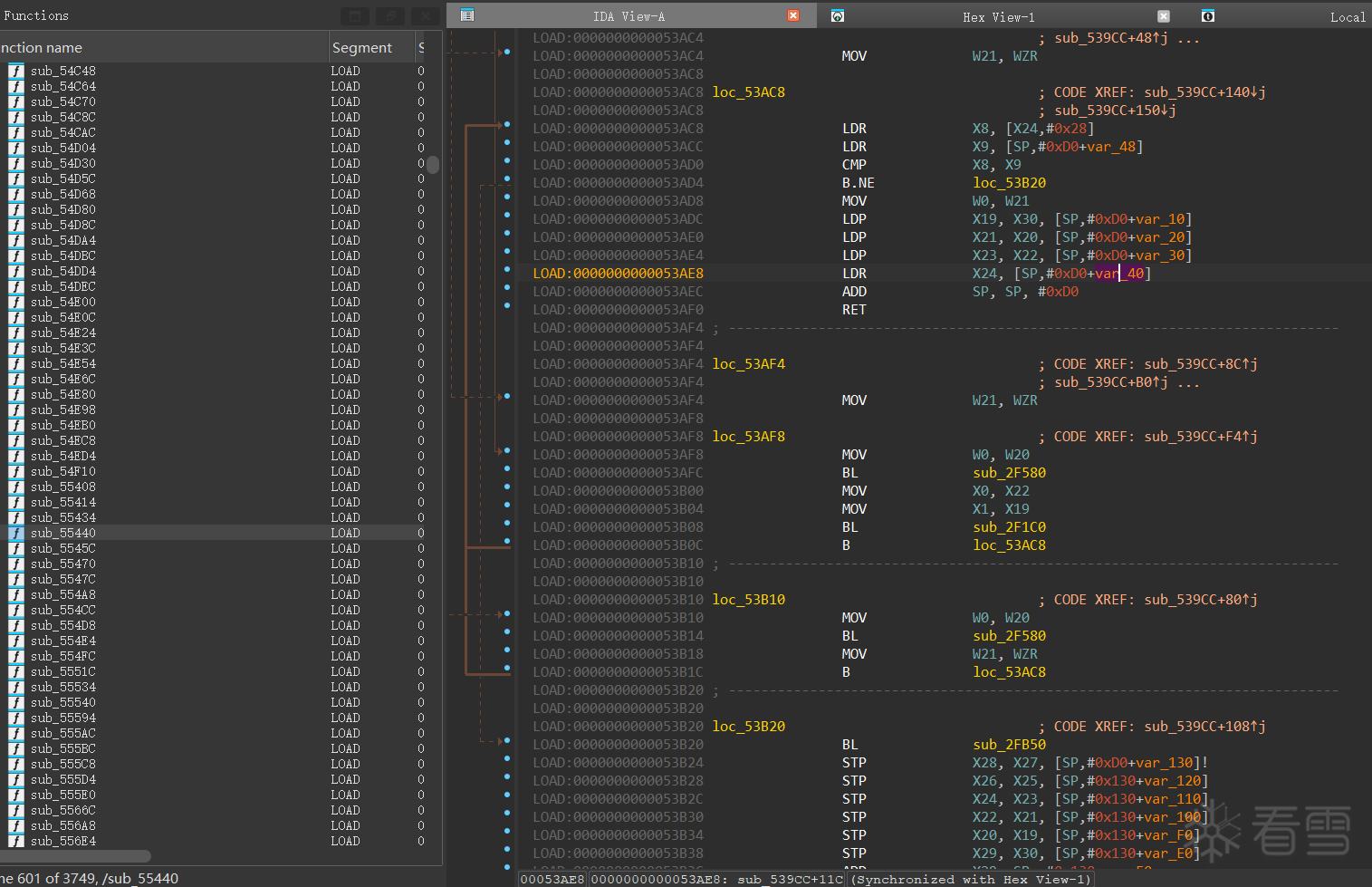The width and height of the screenshot is (1372, 887).
Task: Click the loc_53AC8 label in disassembly
Action: pyautogui.click(x=748, y=92)
